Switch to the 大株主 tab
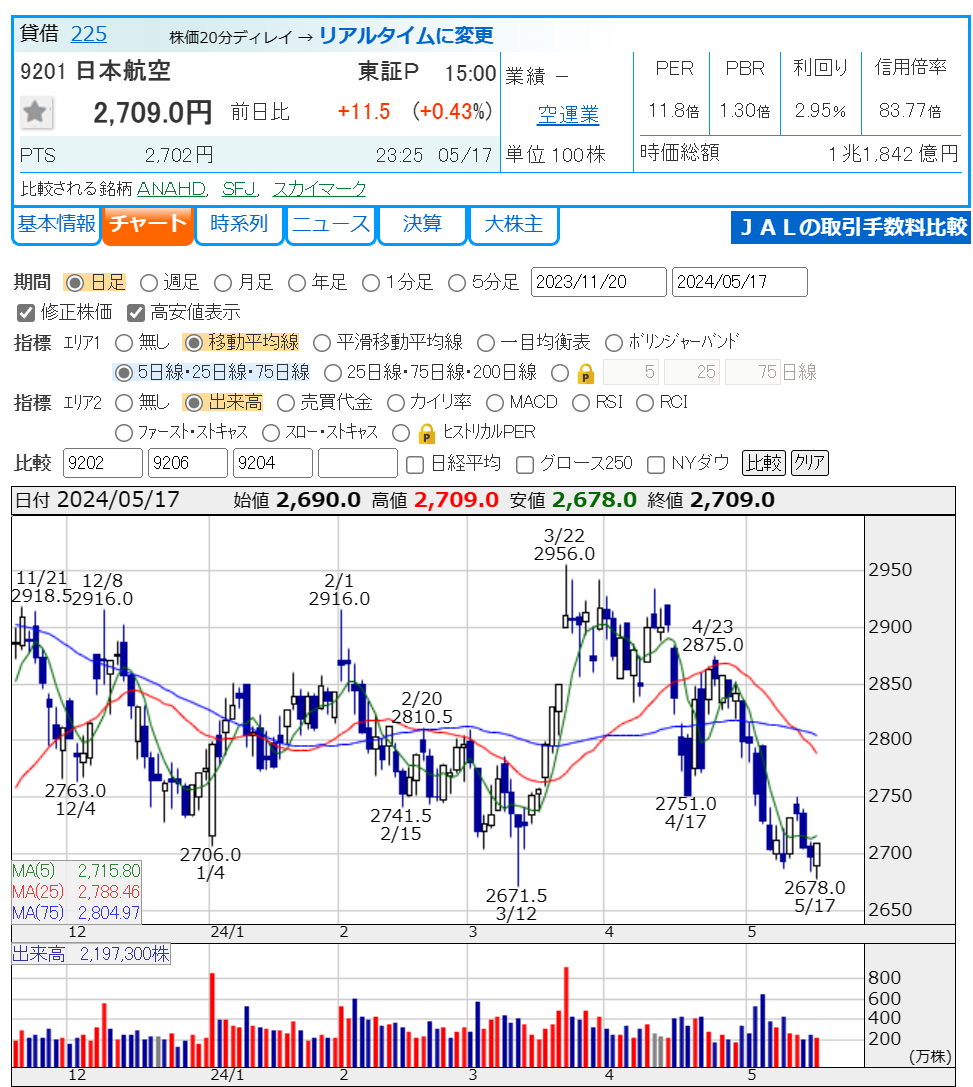 [514, 225]
